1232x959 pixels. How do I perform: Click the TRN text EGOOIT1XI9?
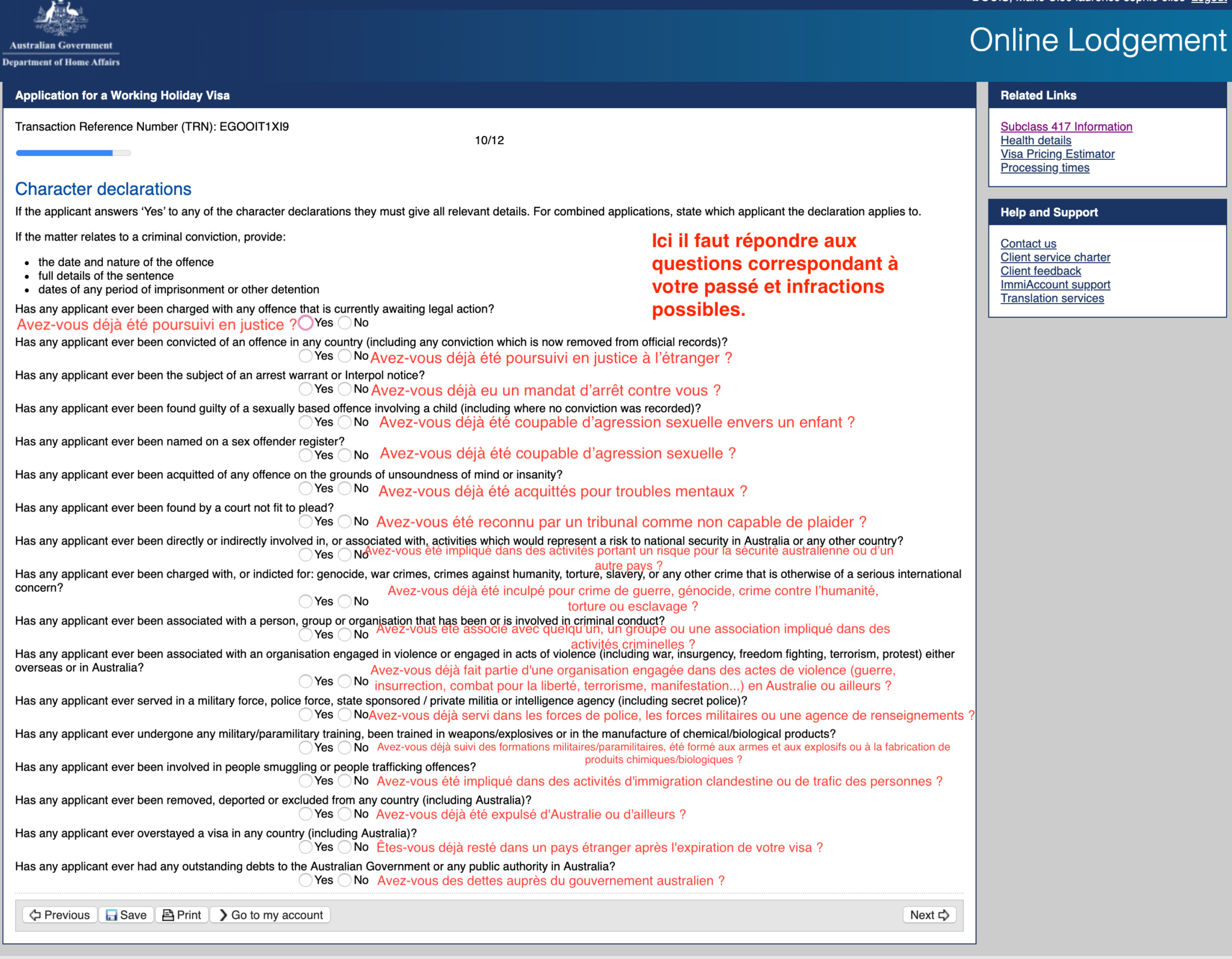tap(254, 127)
